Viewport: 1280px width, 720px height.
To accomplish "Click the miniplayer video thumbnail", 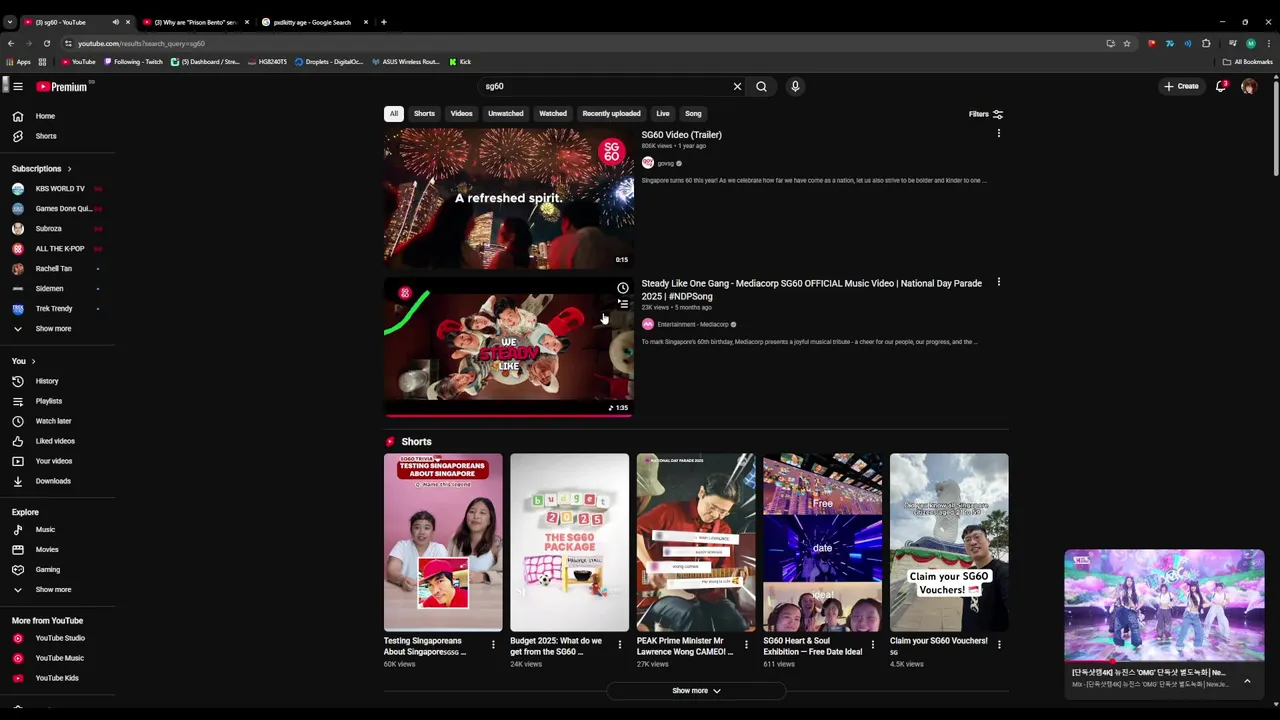I will point(1164,606).
